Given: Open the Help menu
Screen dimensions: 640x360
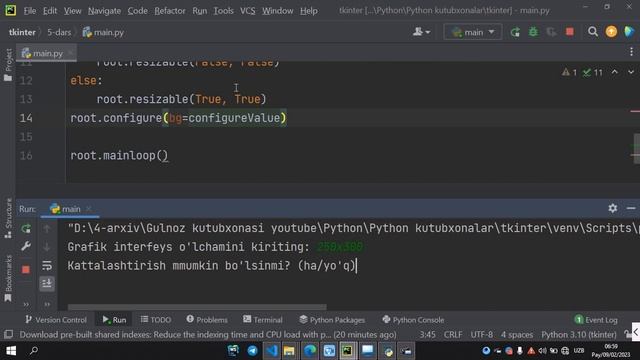Looking at the screenshot, I should click(x=309, y=11).
